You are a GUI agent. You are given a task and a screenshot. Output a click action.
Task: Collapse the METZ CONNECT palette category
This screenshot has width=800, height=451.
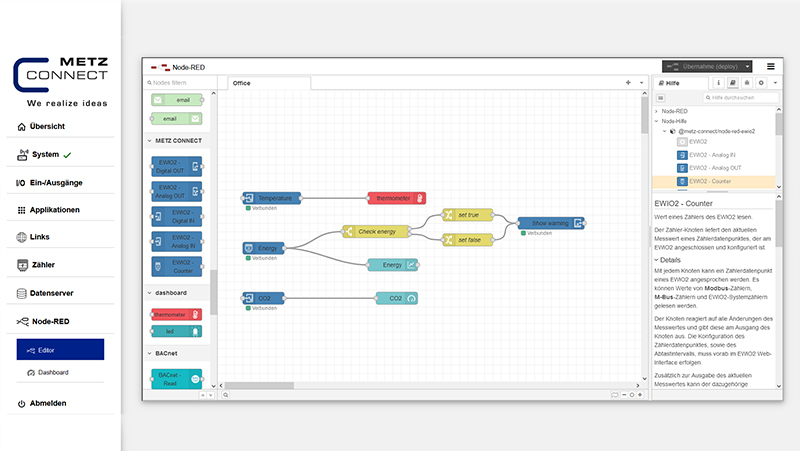pyautogui.click(x=180, y=141)
